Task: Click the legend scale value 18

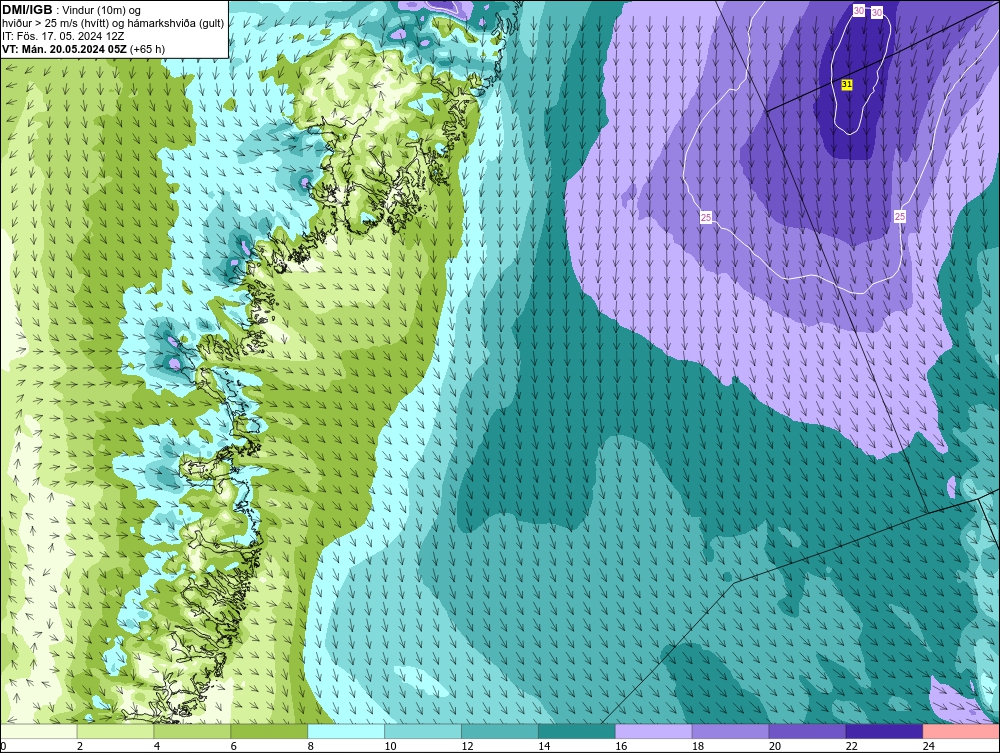Action: click(698, 746)
